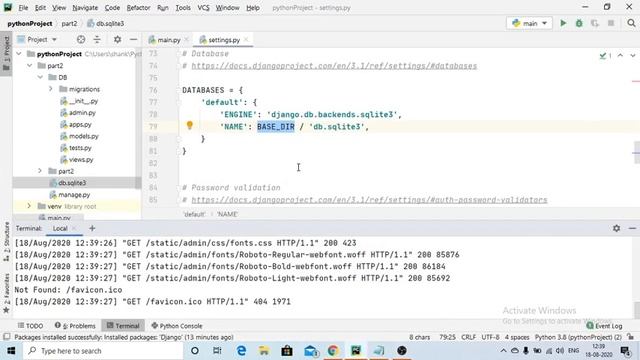This screenshot has height=360, width=640.
Task: Open the Refactor menu
Action: [138, 7]
